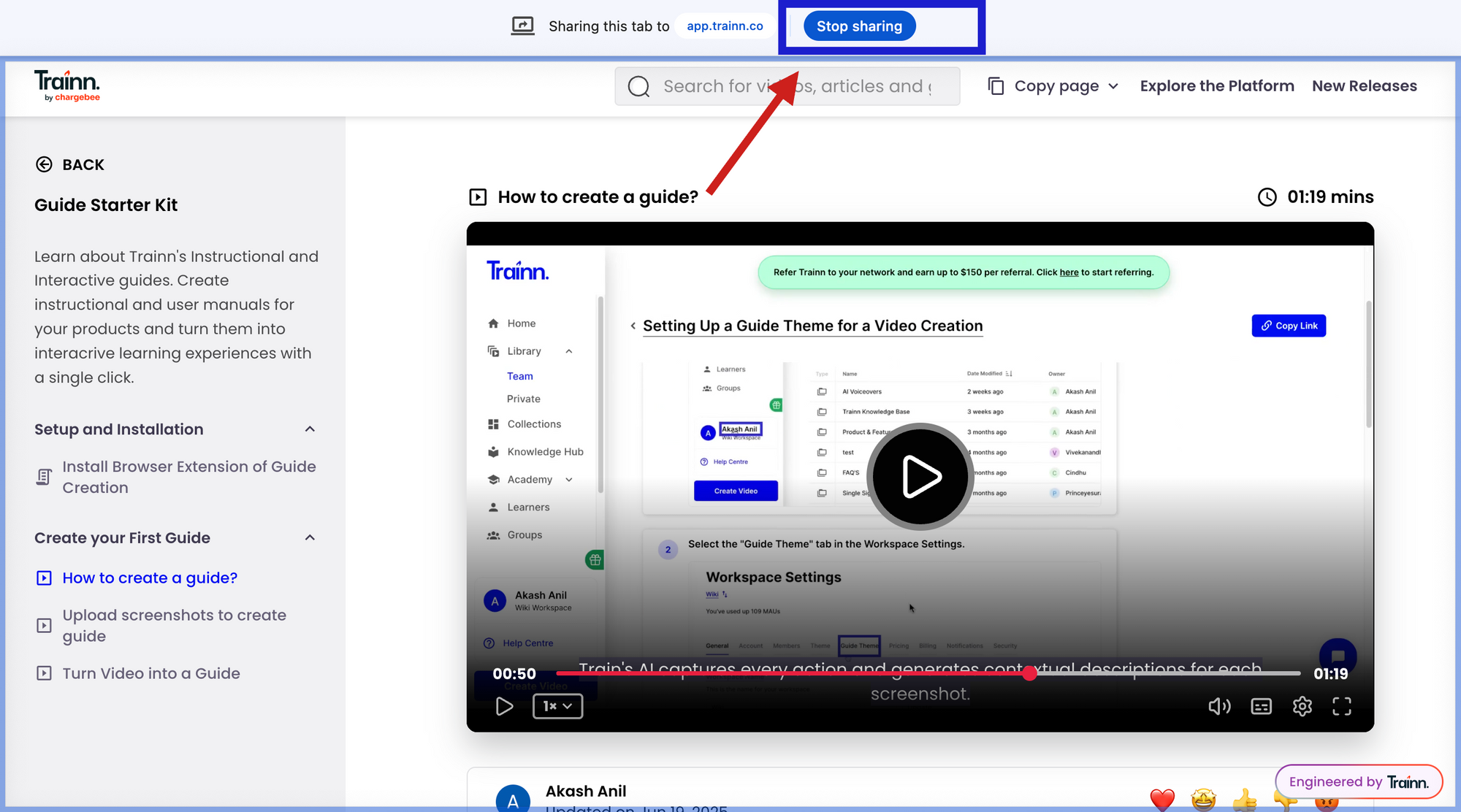Click back chevron beside Setting Up a Guide Theme
This screenshot has width=1461, height=812.
[x=633, y=326]
